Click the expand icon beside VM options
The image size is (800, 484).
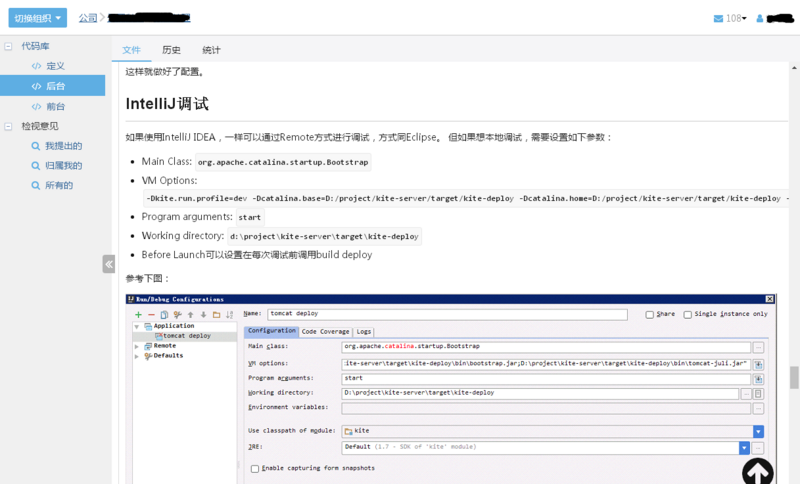click(x=759, y=364)
